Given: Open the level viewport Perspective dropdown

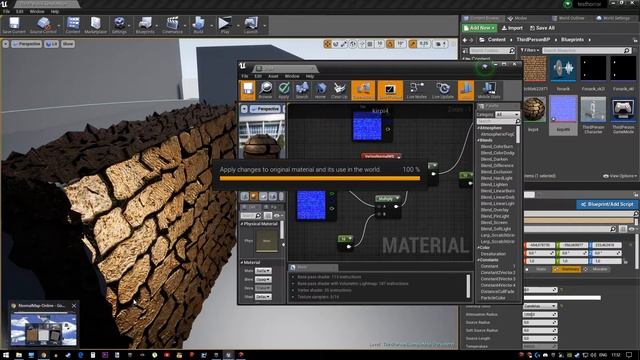Looking at the screenshot, I should coord(27,44).
